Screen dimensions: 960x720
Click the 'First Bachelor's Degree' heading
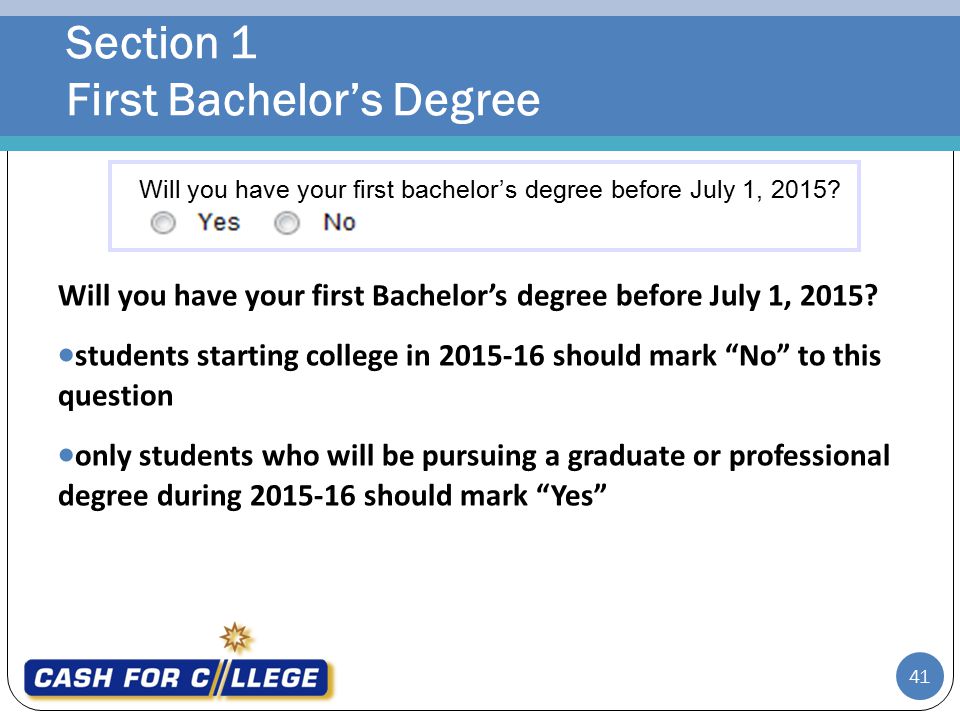pyautogui.click(x=303, y=99)
